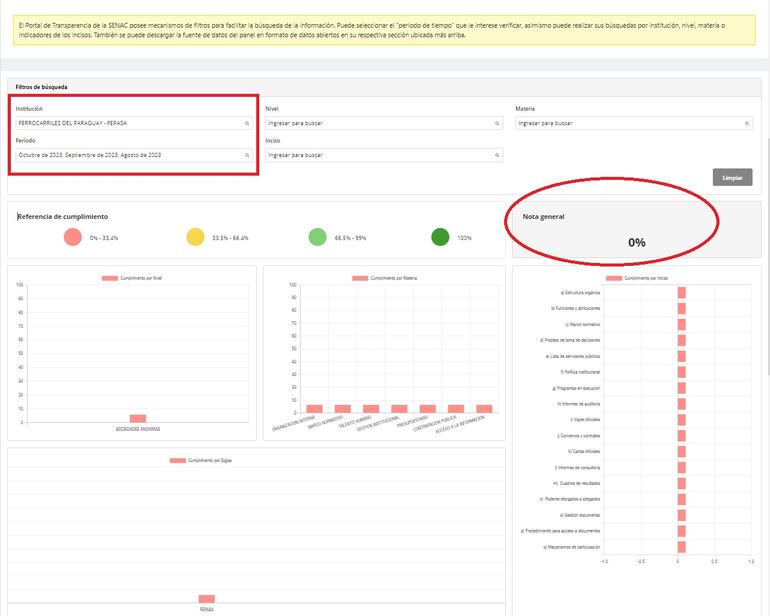Screen dimensions: 770x616
Task: Open the Institución dropdown showing FERROCARRILES DEL PARAGUAY
Action: (x=130, y=123)
